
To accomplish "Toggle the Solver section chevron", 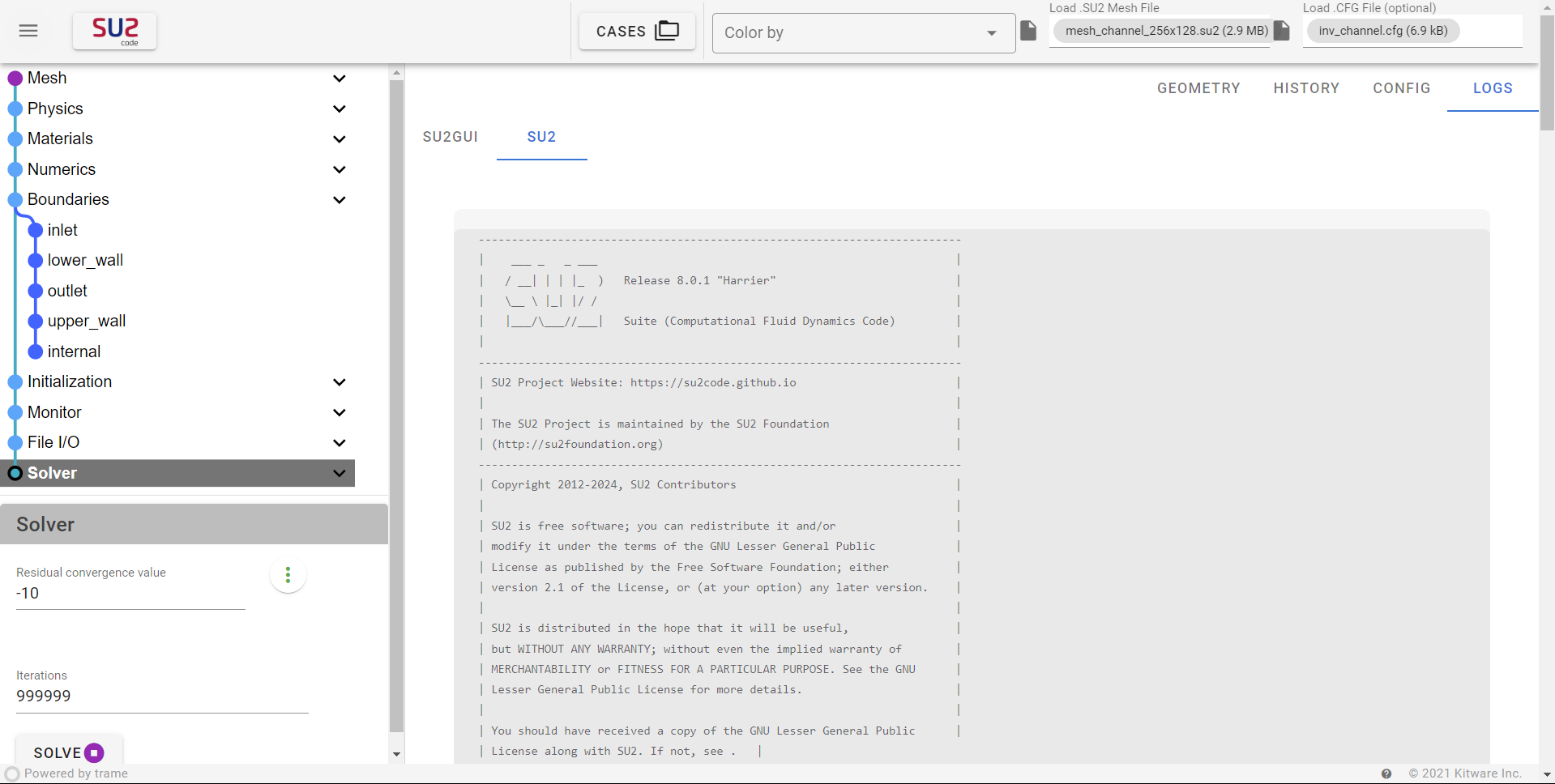I will pos(340,473).
